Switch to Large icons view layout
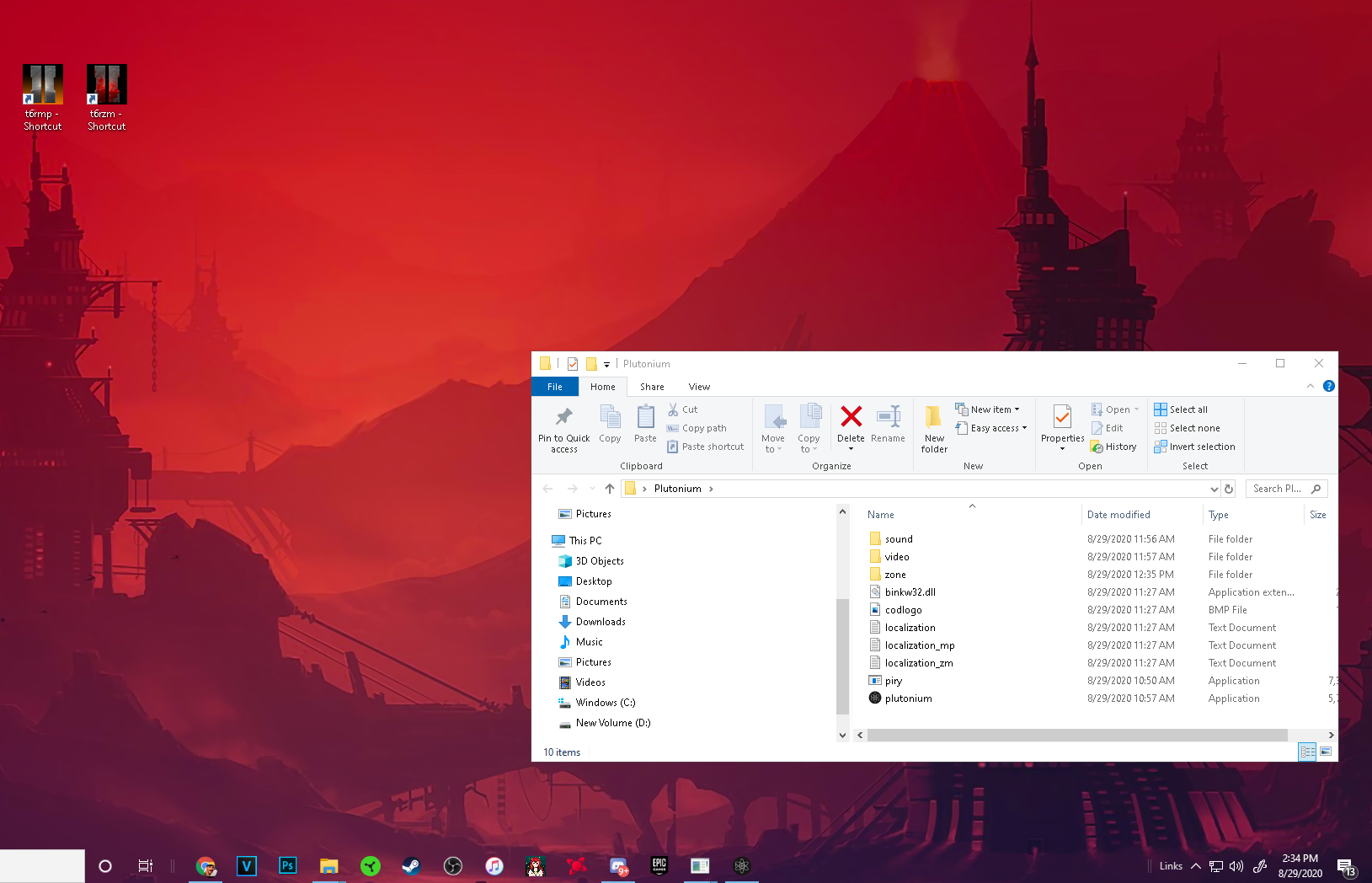Image resolution: width=1372 pixels, height=883 pixels. point(1326,752)
